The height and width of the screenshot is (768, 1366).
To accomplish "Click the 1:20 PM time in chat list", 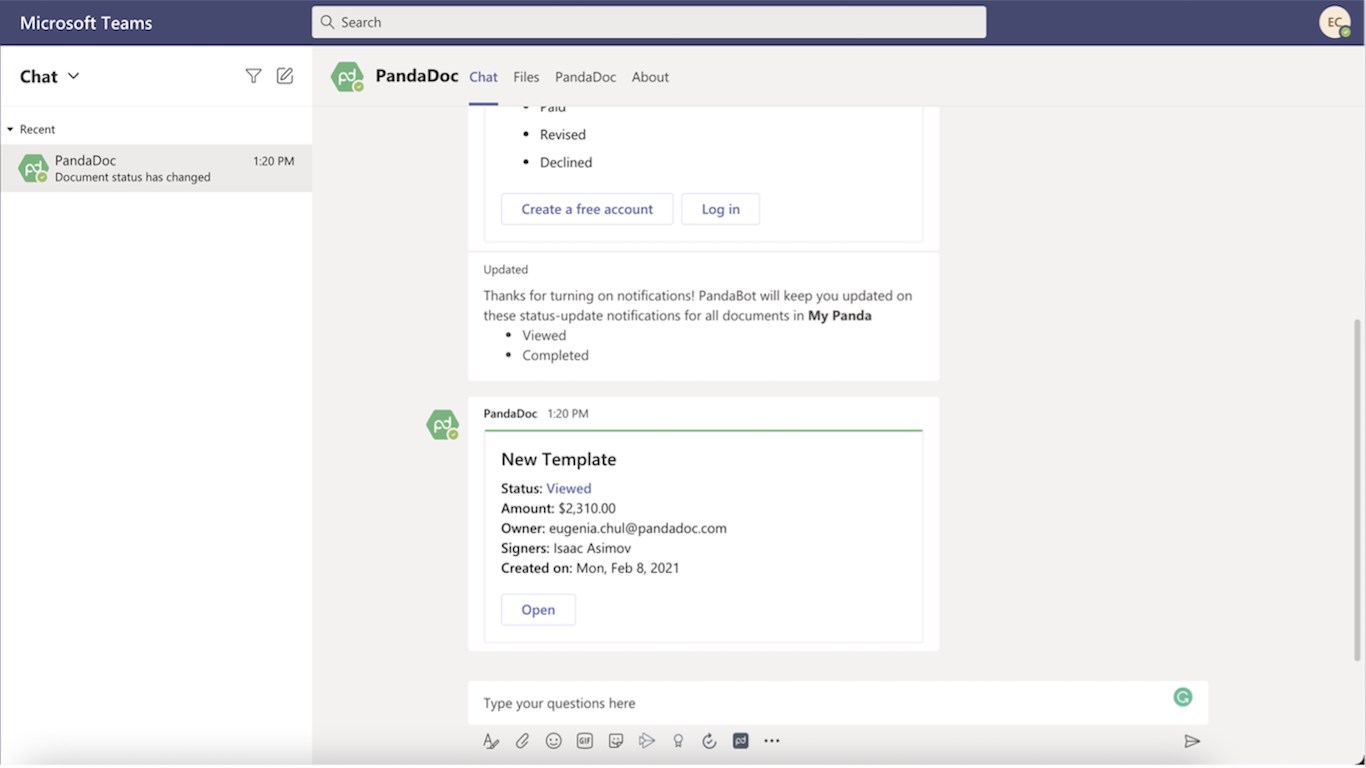I will [x=273, y=161].
